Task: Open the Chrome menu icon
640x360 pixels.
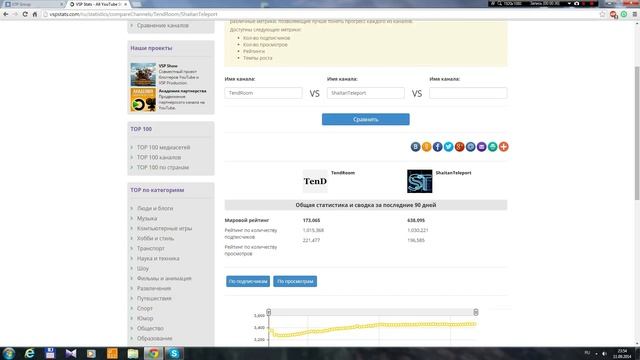Action: coord(635,14)
